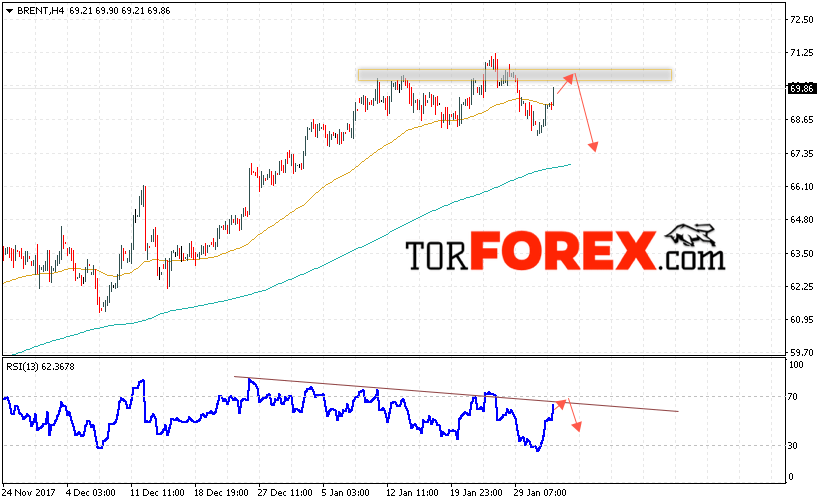
Task: Click the red downward arrow head on price chart
Action: [593, 146]
